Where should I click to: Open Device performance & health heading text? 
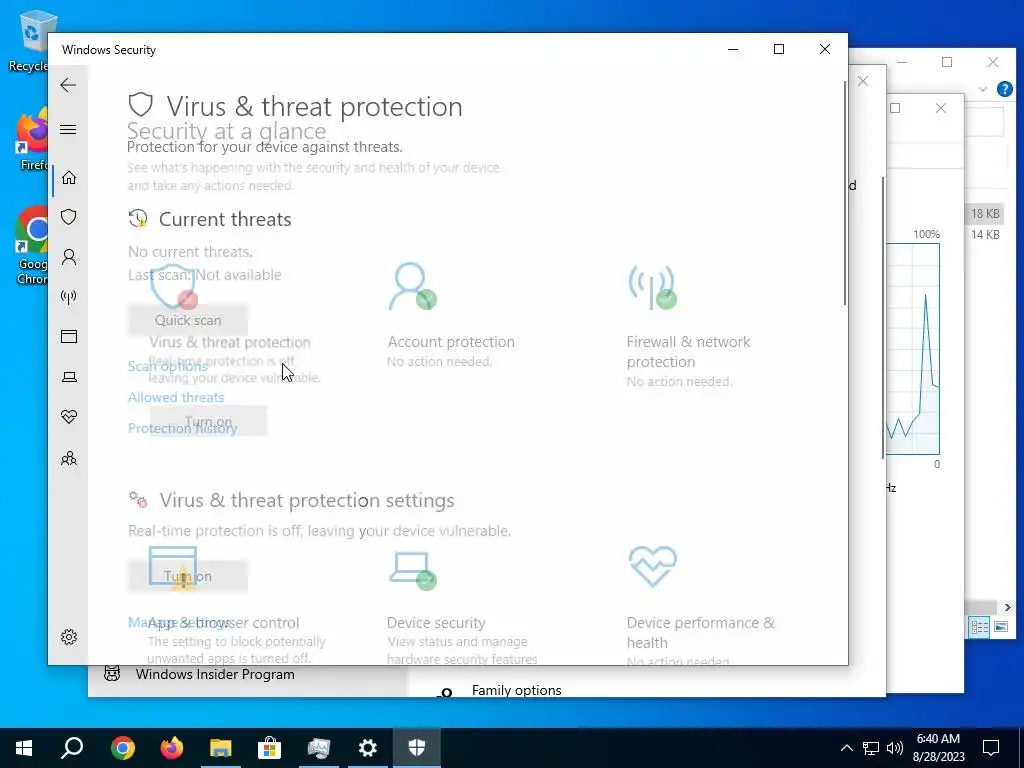(x=701, y=632)
